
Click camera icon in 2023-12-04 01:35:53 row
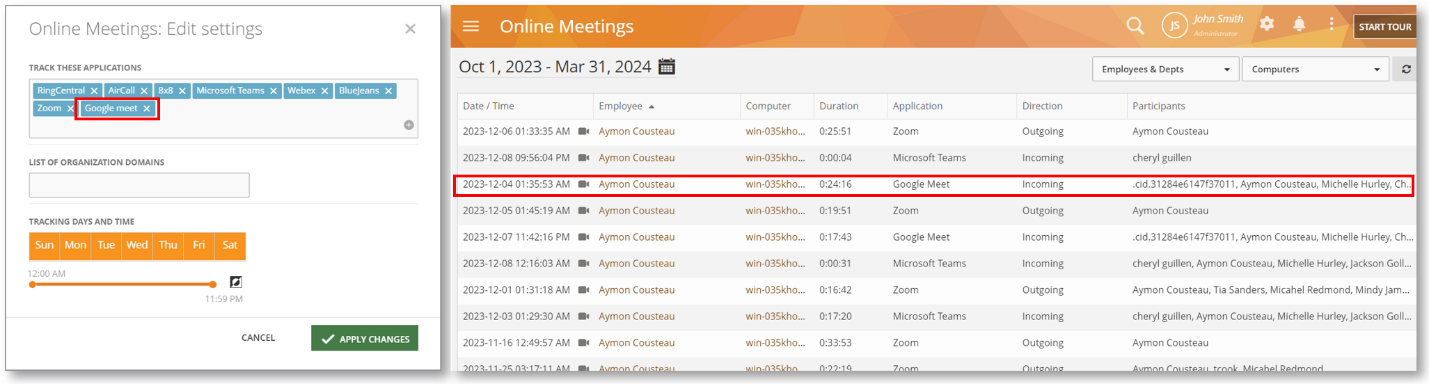point(584,184)
